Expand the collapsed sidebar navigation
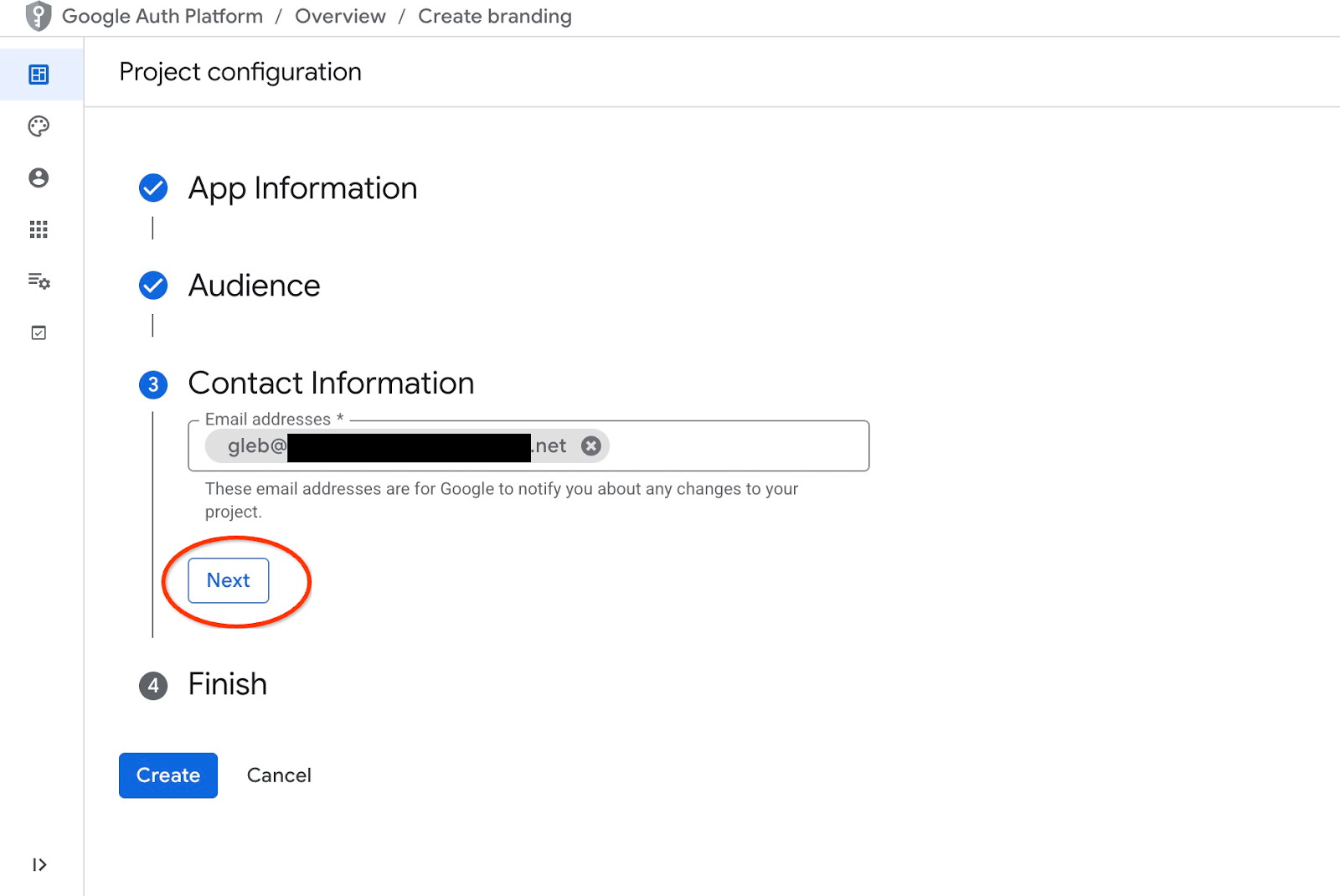Viewport: 1340px width, 896px height. (39, 865)
